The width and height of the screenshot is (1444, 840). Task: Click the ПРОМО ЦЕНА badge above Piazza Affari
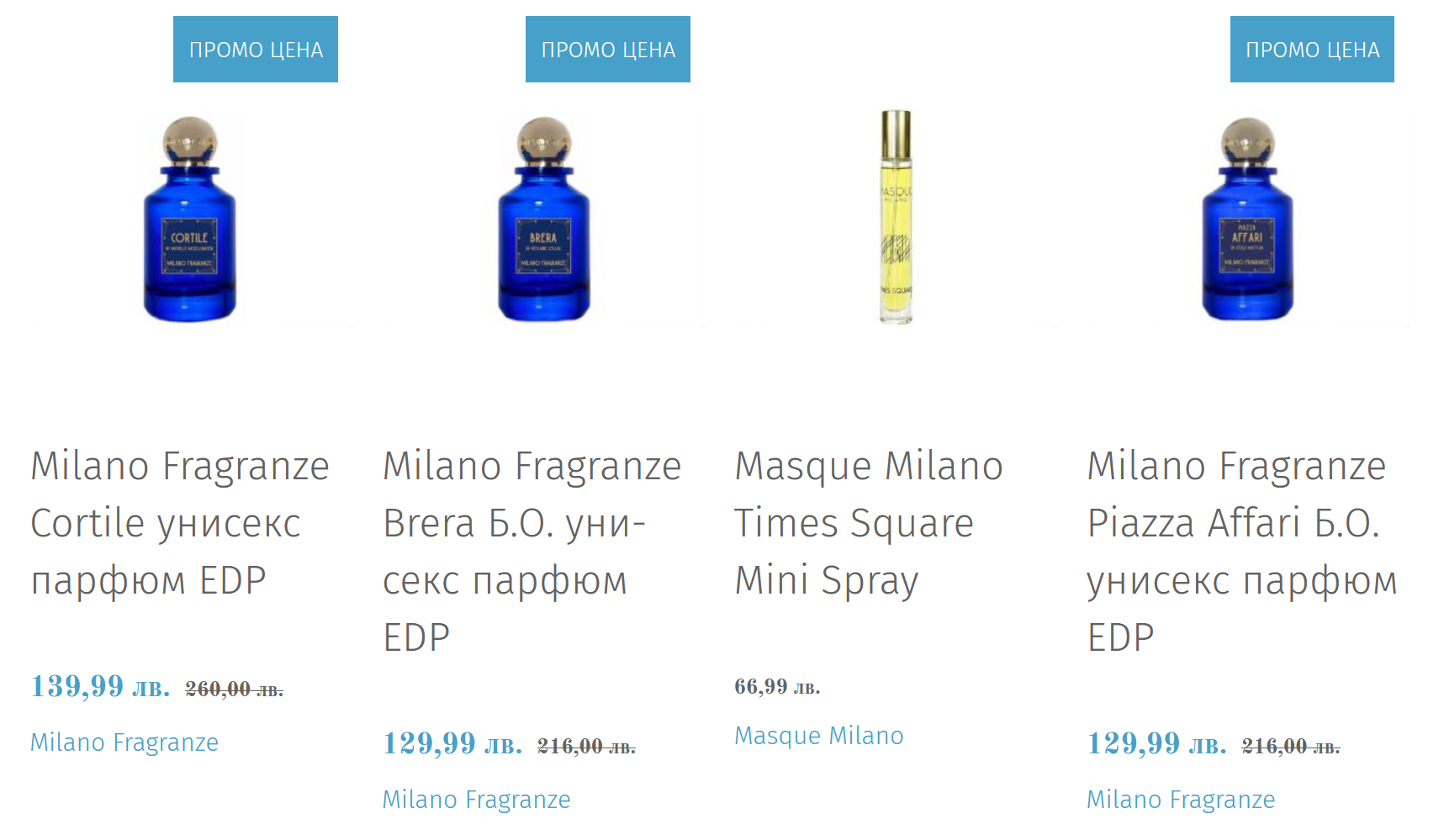1312,50
